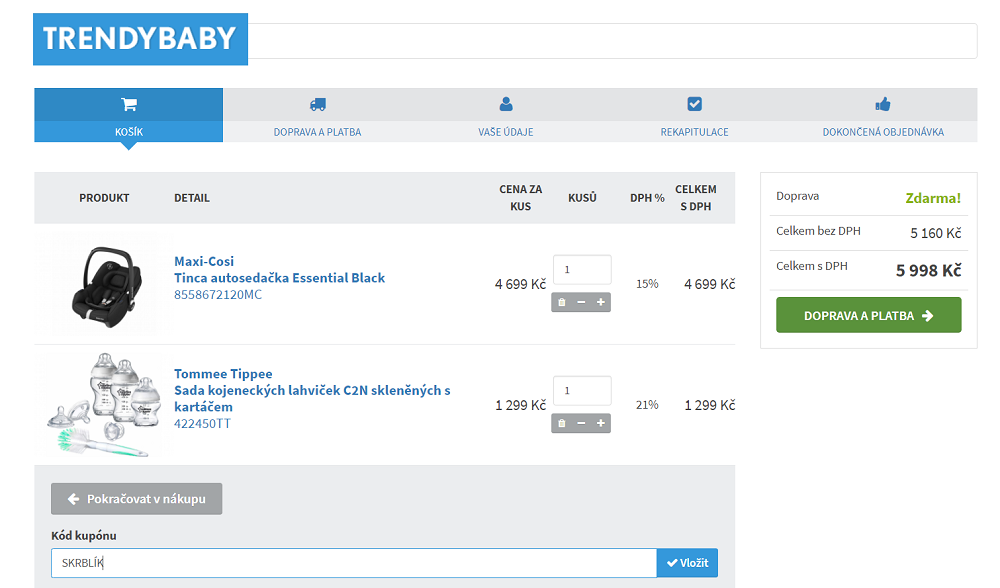The height and width of the screenshot is (588, 1000).
Task: Click the Celkem s DPH column header
Action: (696, 198)
